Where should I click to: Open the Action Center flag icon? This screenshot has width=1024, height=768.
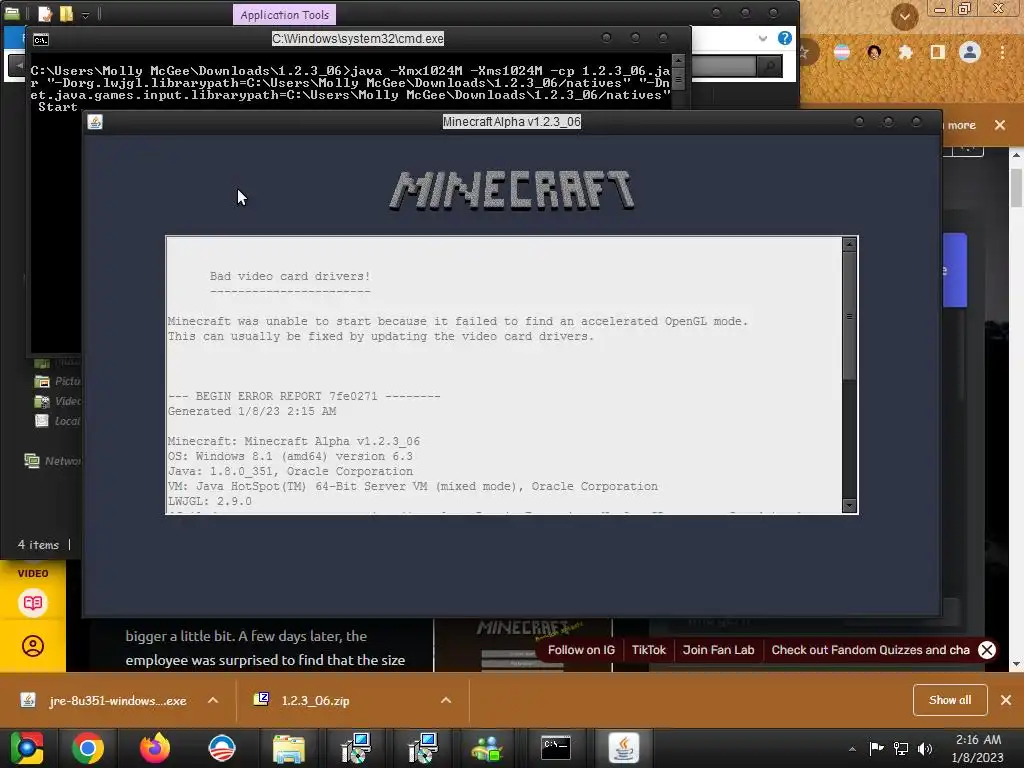click(876, 748)
